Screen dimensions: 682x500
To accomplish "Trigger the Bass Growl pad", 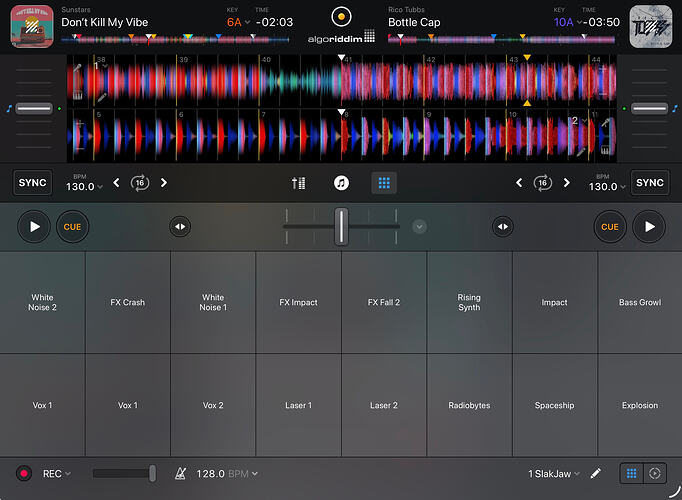I will pos(640,302).
